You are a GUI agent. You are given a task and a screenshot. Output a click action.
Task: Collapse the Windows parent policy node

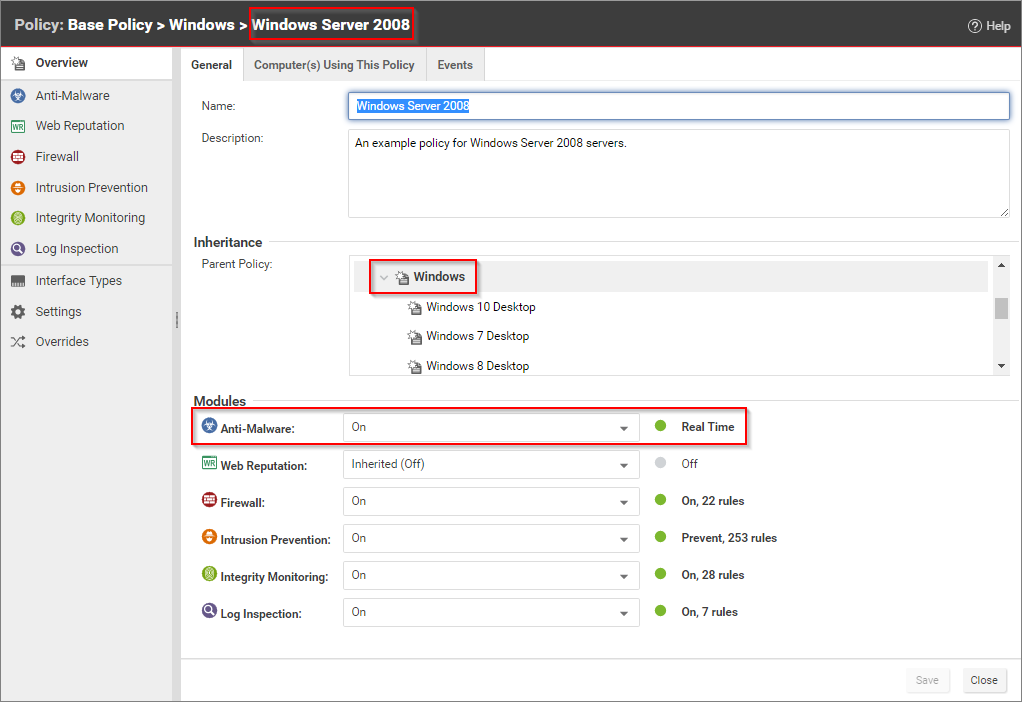pyautogui.click(x=384, y=277)
